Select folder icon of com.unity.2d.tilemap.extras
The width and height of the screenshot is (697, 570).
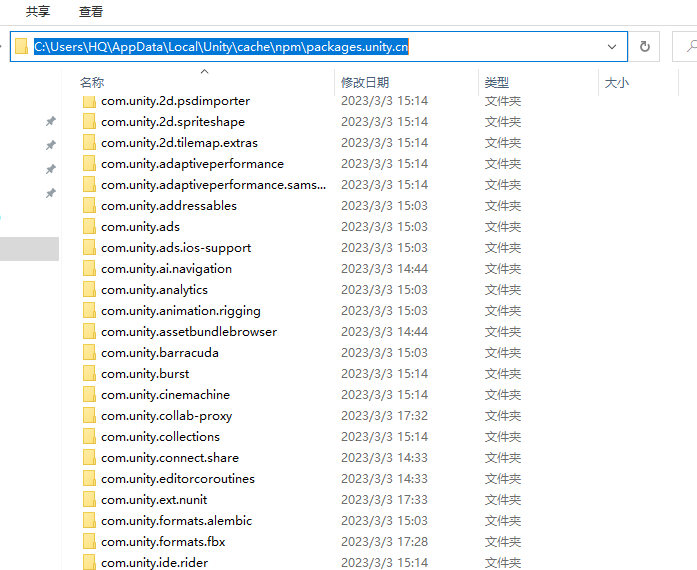click(x=89, y=142)
